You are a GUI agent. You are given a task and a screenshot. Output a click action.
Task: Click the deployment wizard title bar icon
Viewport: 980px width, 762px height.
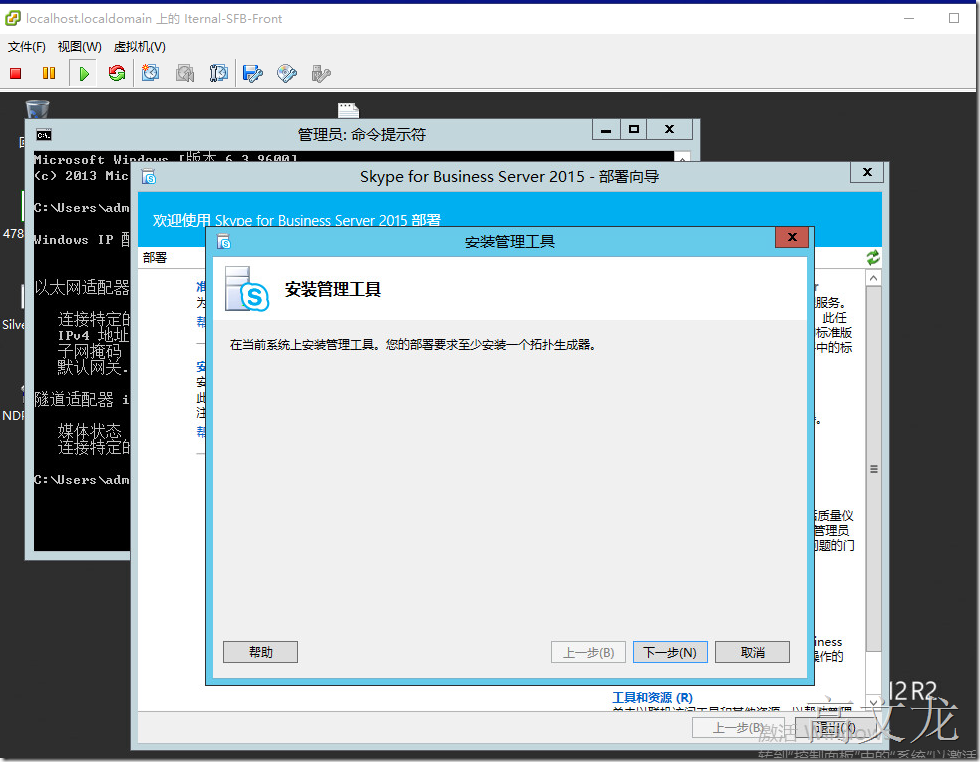click(149, 178)
